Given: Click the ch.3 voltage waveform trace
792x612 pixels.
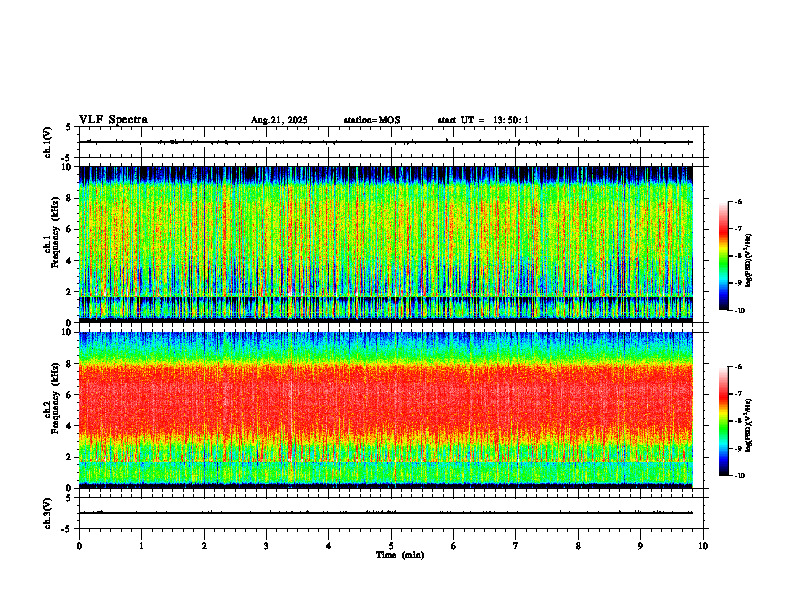Looking at the screenshot, I should pyautogui.click(x=385, y=513).
